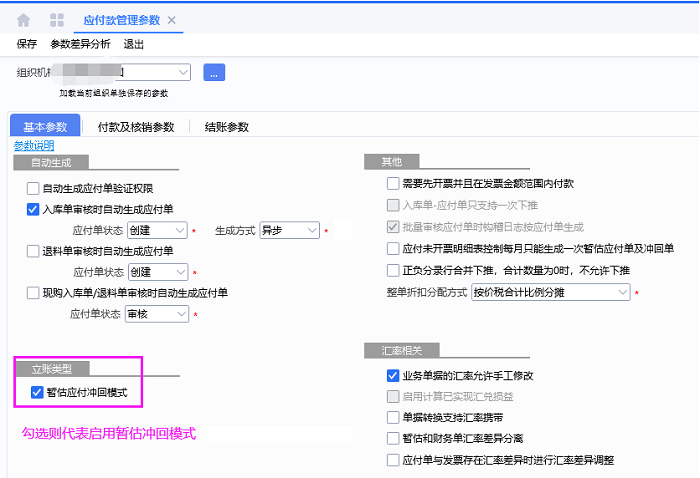Viewport: 700px width, 478px height.
Task: Open the app grid icon
Action: pyautogui.click(x=57, y=20)
